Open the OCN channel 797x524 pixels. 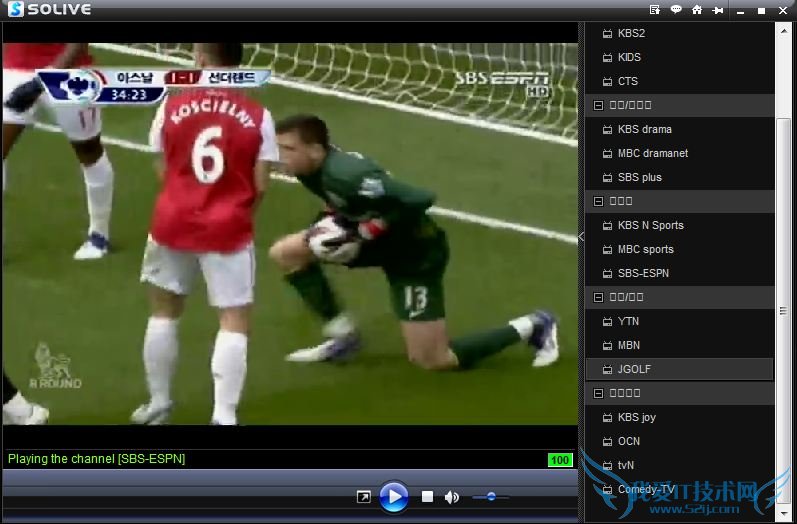[x=679, y=441]
